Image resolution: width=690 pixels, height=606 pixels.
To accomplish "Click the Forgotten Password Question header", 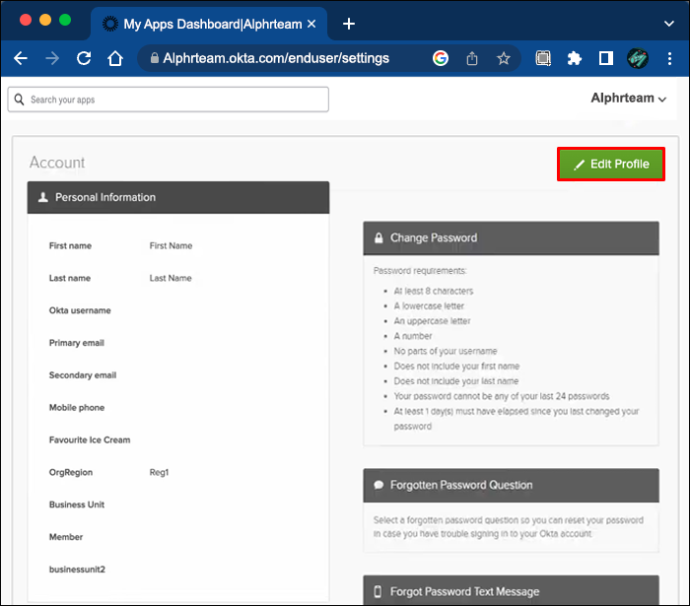I will click(x=511, y=485).
